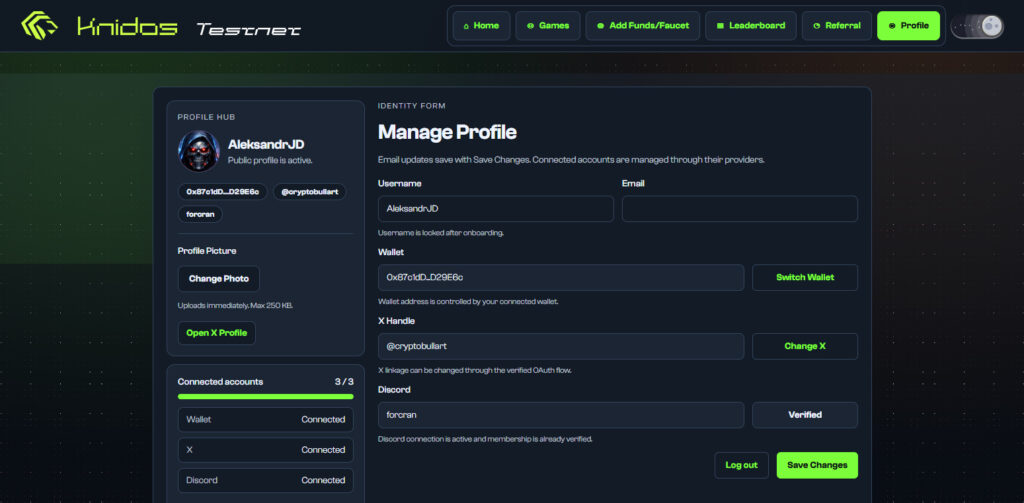Click the AleksandrJD skull avatar

tap(198, 151)
